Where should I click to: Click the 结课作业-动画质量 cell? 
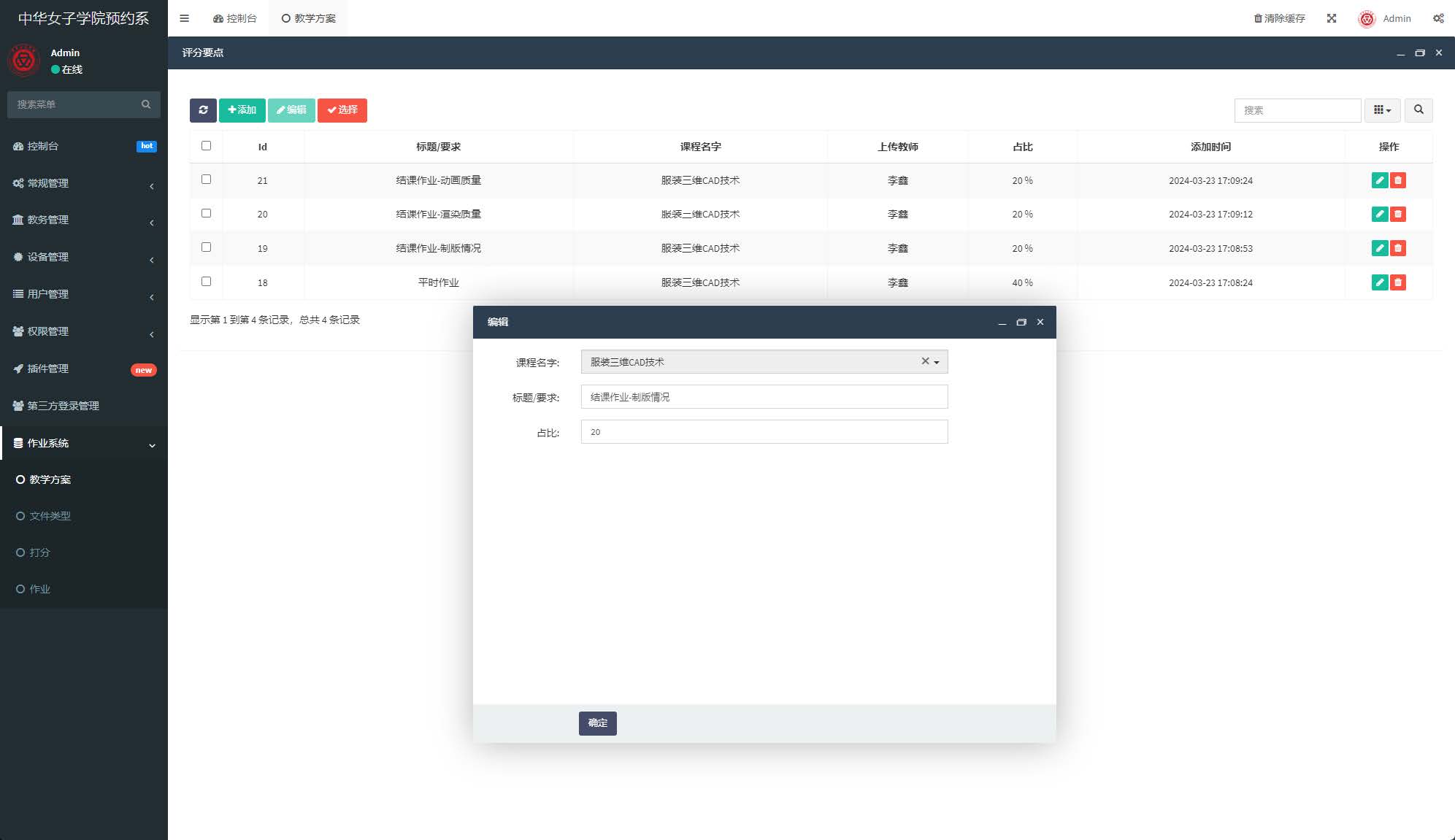click(438, 180)
